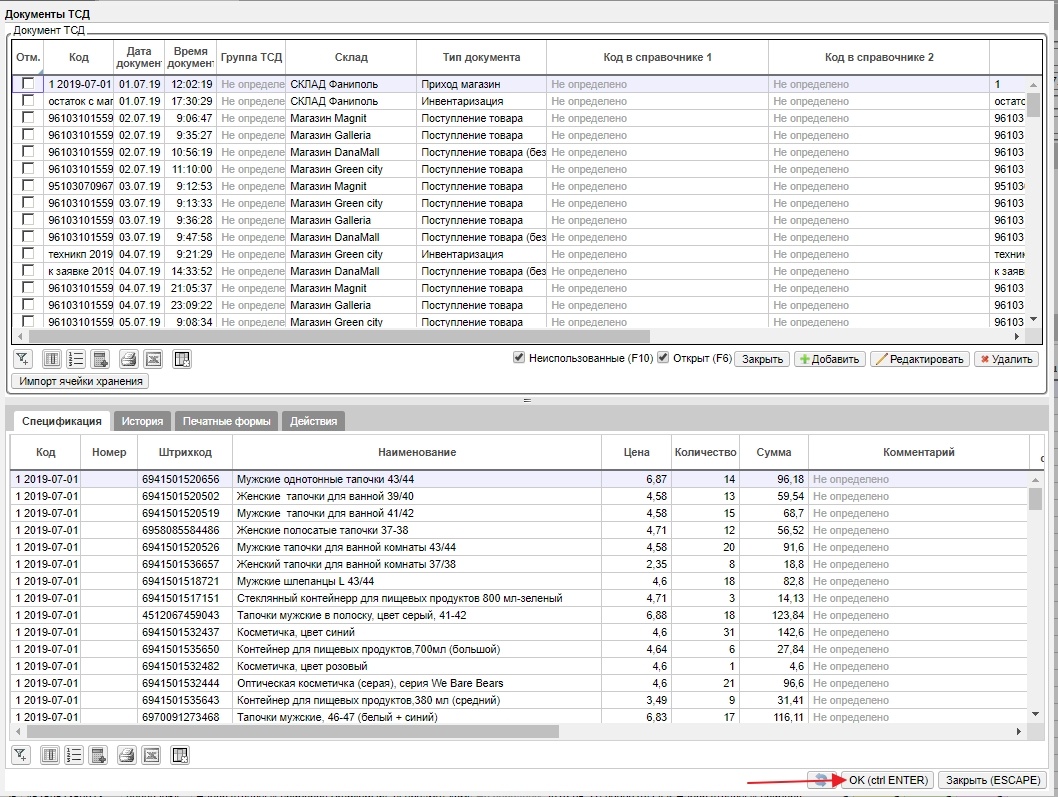Switch to the История tab

tap(142, 422)
